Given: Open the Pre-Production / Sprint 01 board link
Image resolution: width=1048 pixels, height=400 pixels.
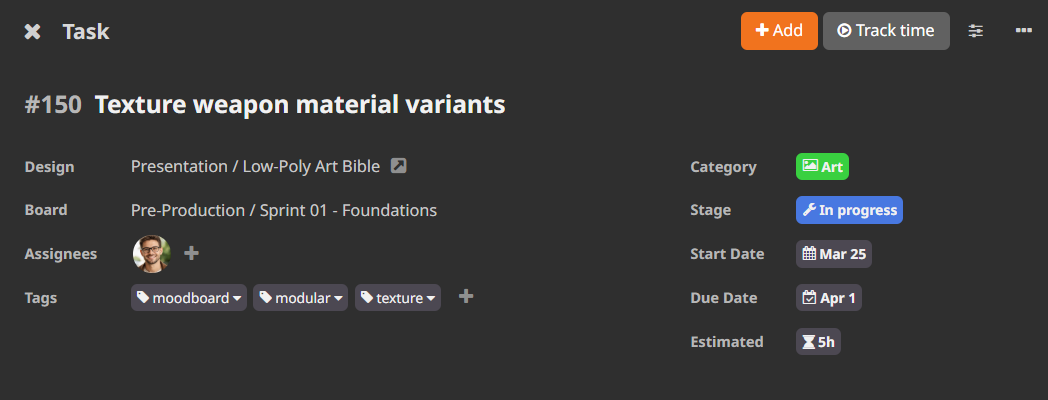Looking at the screenshot, I should (x=284, y=210).
